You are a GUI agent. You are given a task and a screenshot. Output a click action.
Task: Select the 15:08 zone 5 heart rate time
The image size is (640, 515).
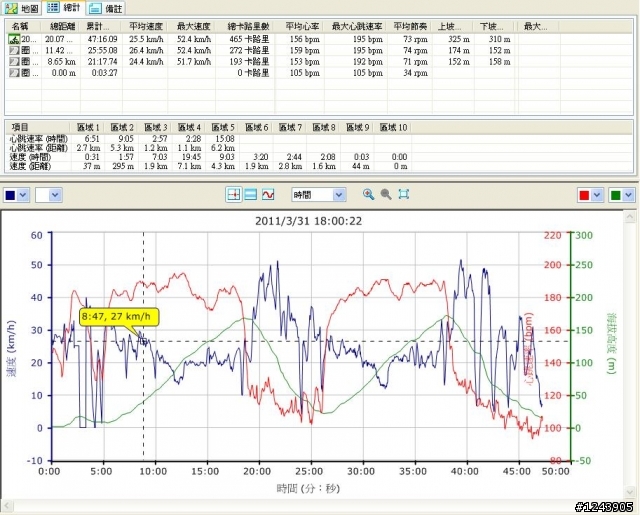(226, 139)
